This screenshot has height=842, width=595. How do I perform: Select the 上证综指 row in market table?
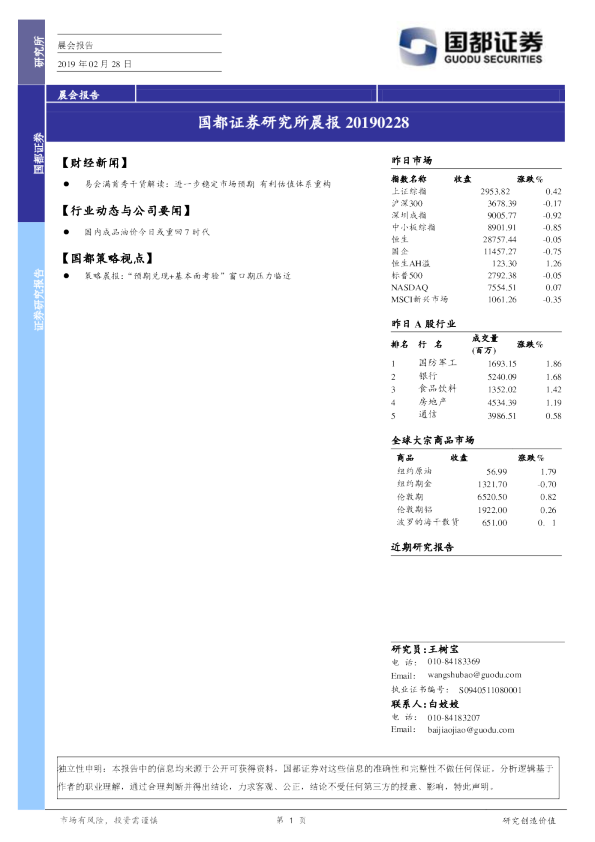(x=476, y=191)
